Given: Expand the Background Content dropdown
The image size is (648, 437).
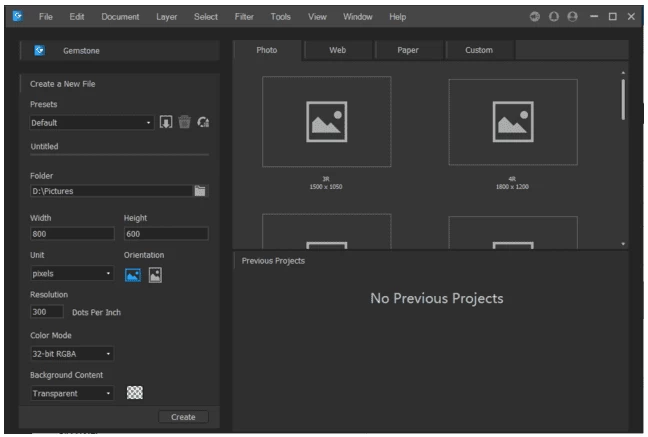Looking at the screenshot, I should pos(71,393).
